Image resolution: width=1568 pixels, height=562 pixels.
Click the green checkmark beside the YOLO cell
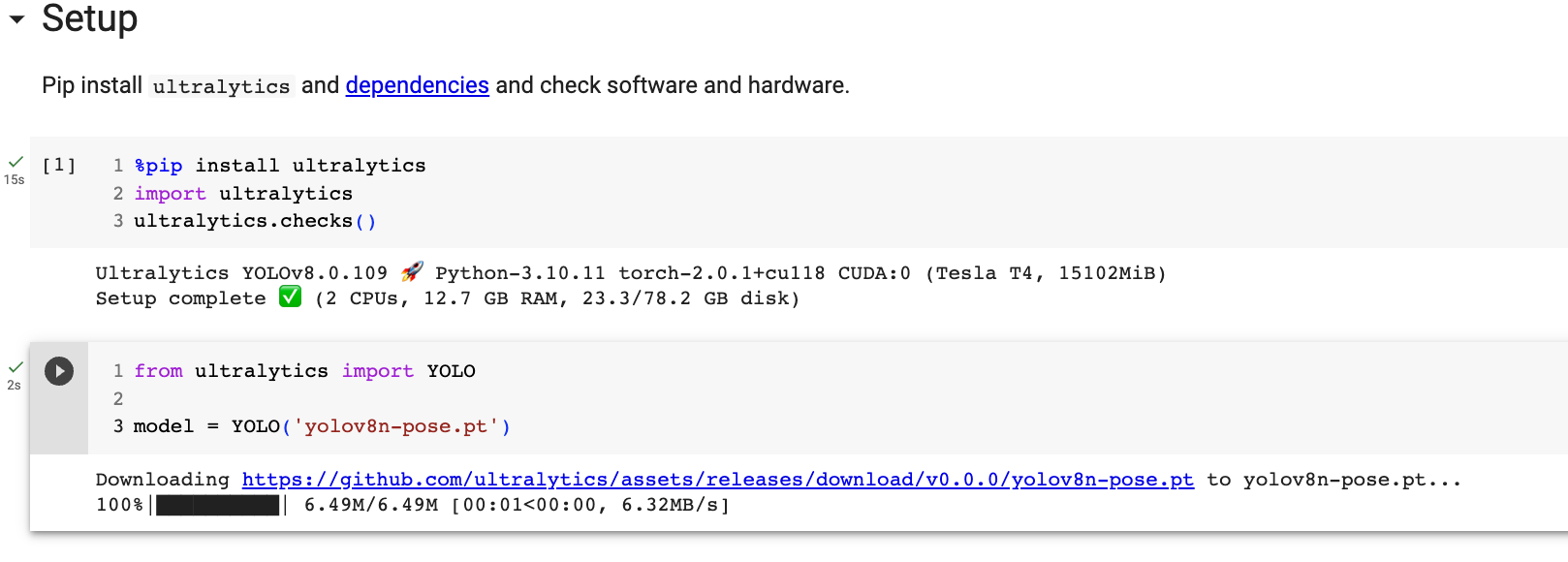(16, 367)
